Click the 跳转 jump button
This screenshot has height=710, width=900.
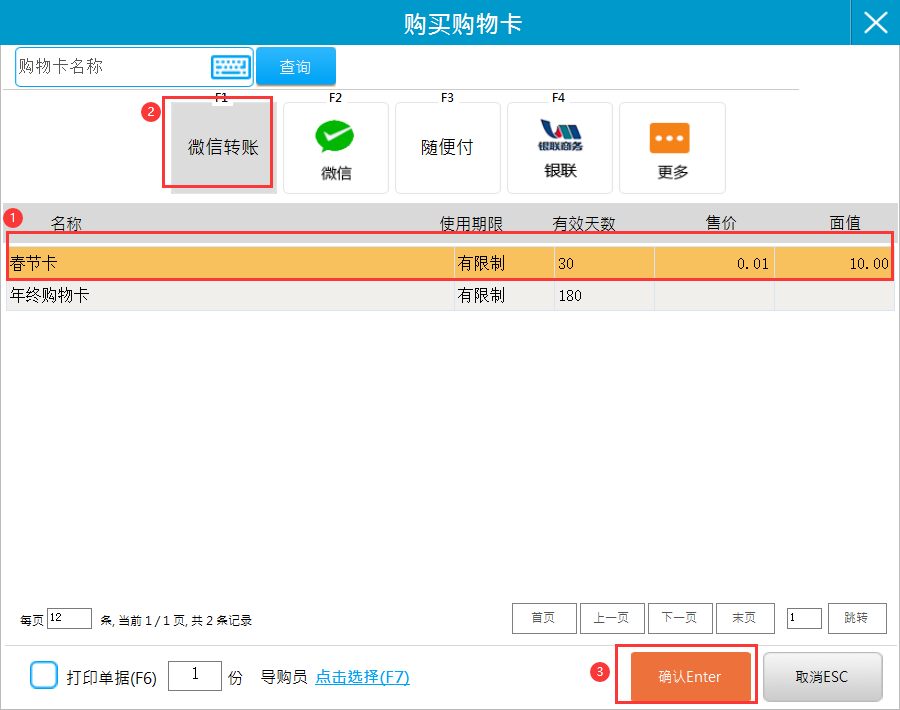pos(856,618)
